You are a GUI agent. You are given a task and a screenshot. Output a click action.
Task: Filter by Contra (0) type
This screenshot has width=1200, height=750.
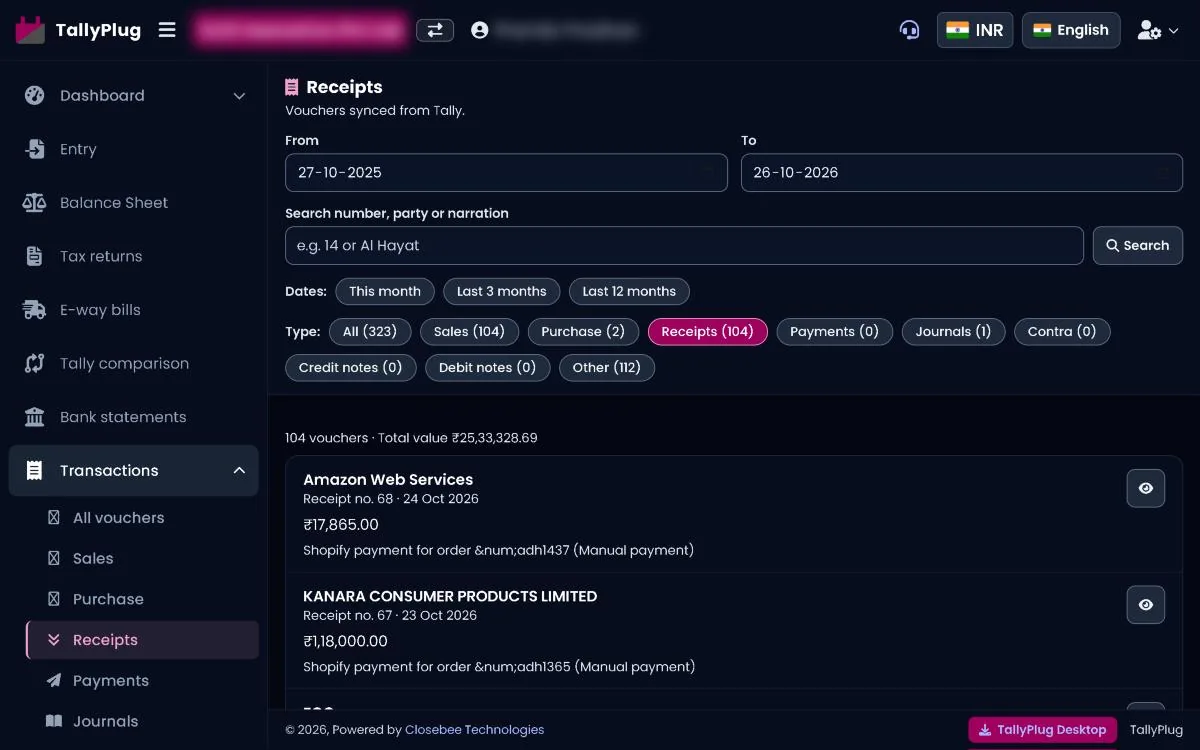point(1062,332)
